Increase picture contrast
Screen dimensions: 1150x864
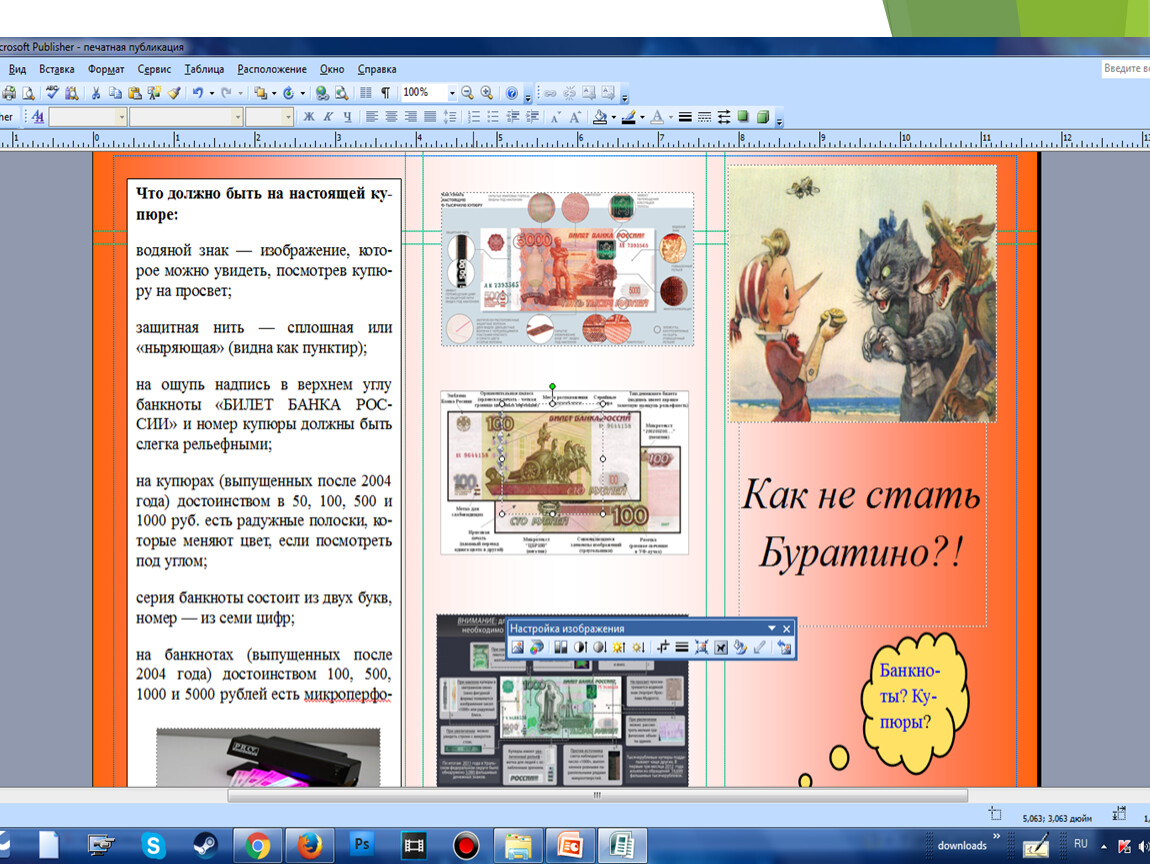[x=580, y=647]
